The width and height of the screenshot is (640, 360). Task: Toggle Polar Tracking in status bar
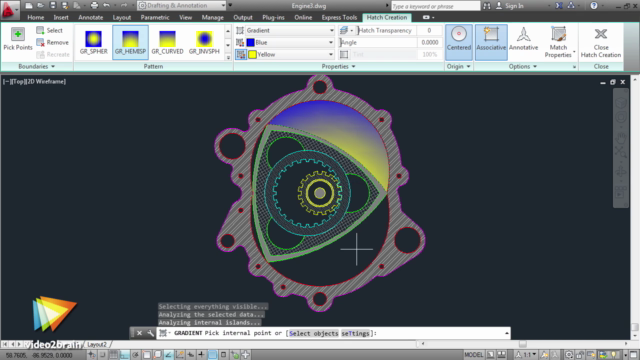point(135,355)
